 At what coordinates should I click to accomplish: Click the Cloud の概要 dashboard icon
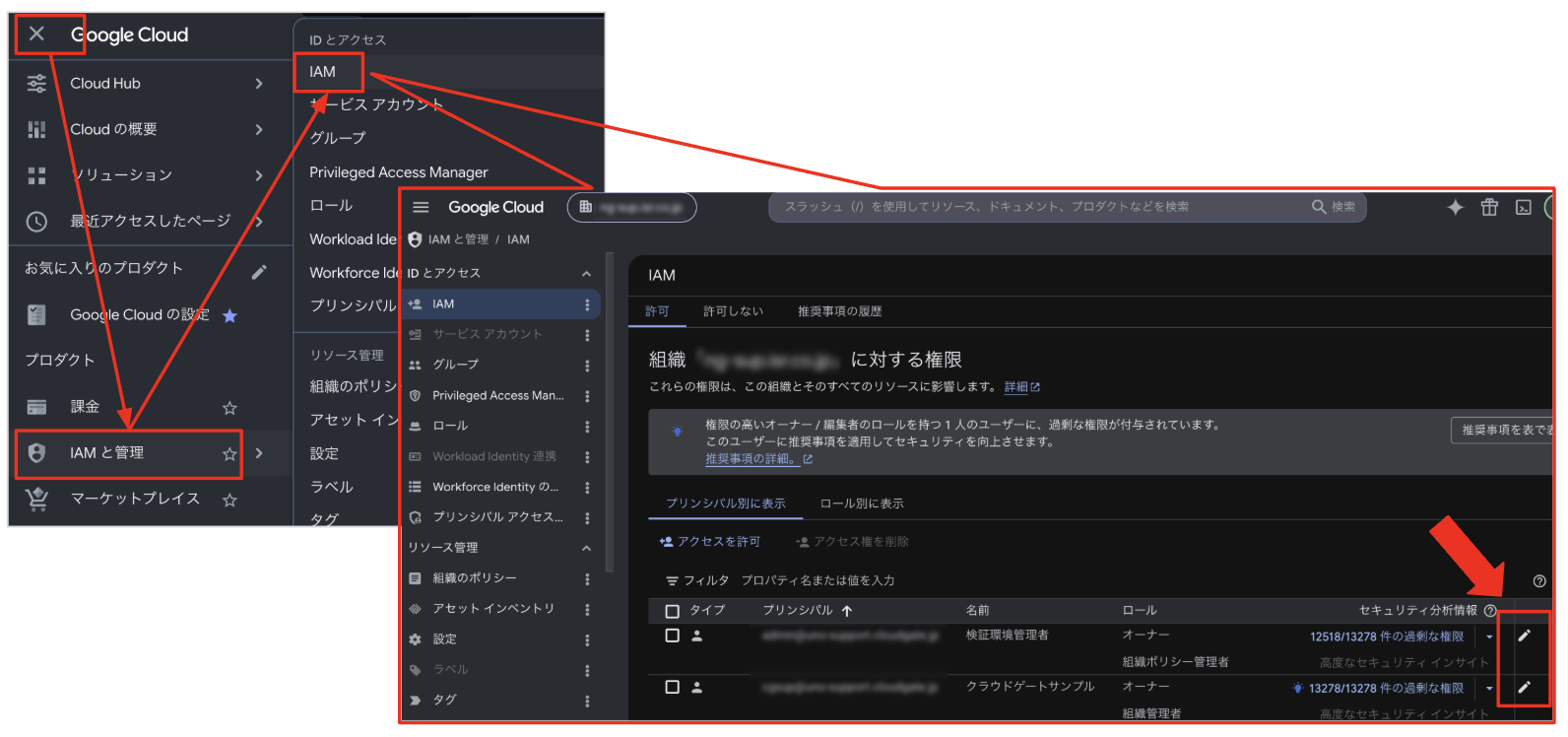(x=36, y=129)
